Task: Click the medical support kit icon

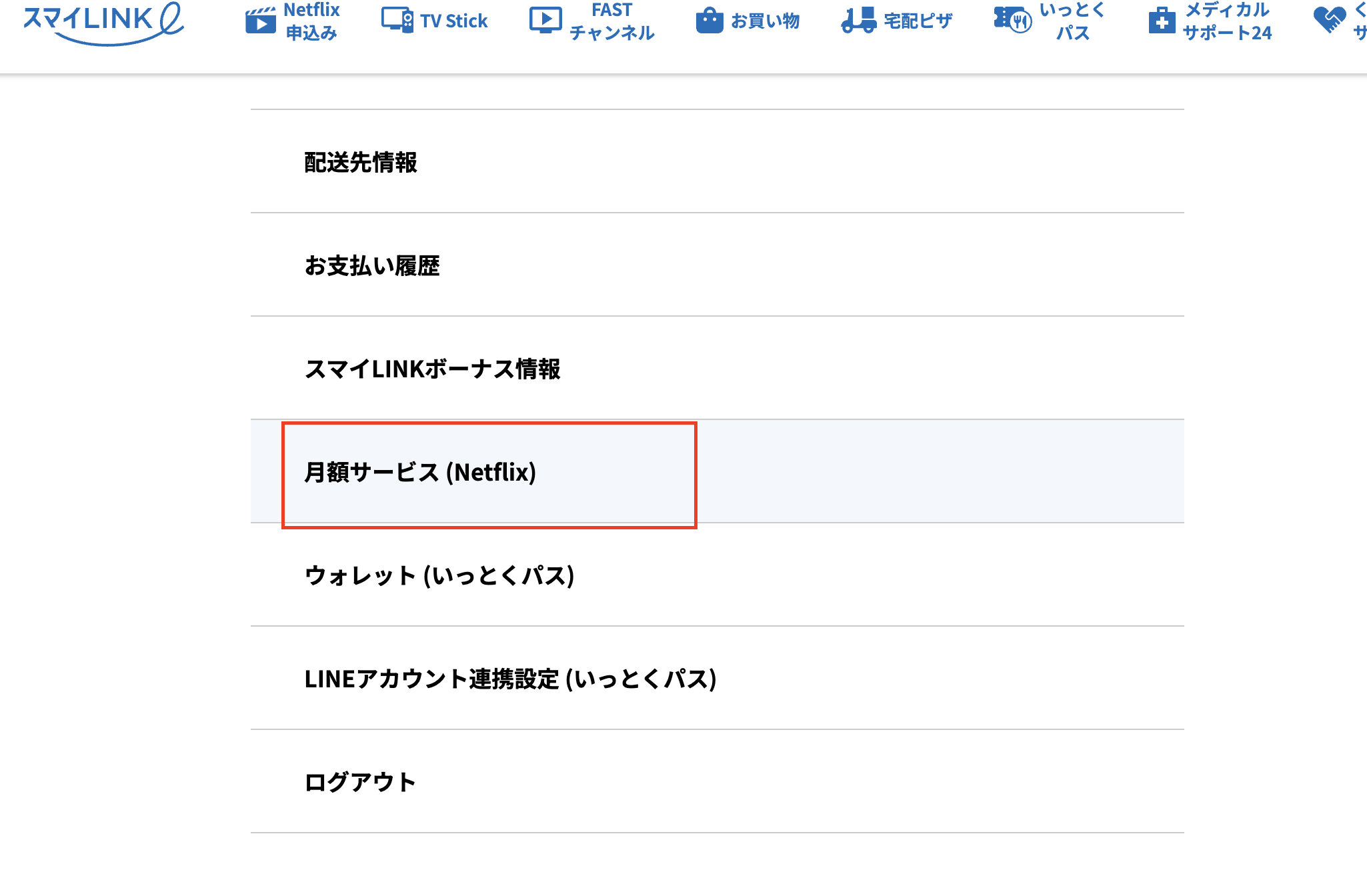Action: [1162, 21]
